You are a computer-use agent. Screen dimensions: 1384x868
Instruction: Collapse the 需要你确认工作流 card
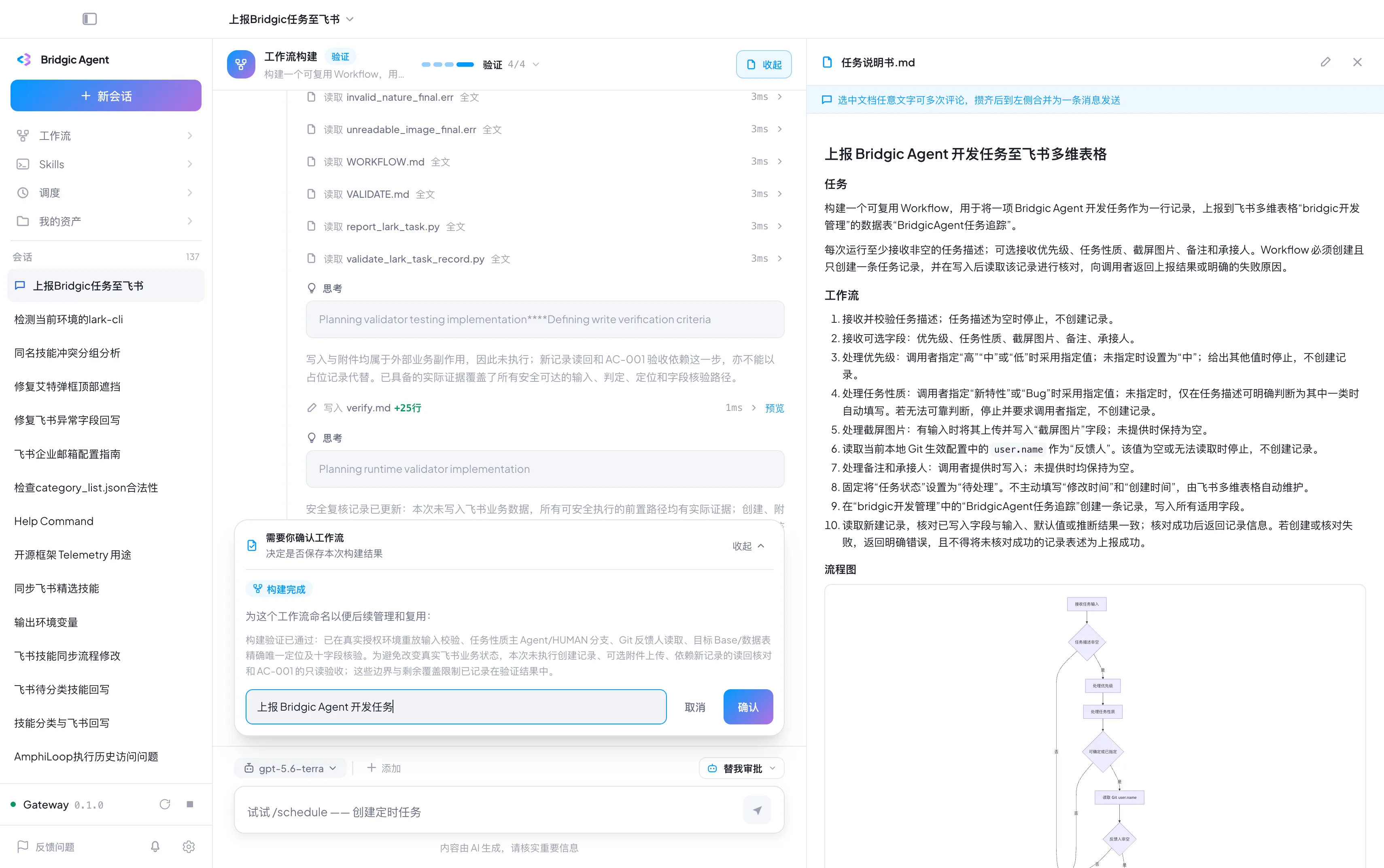tap(748, 546)
